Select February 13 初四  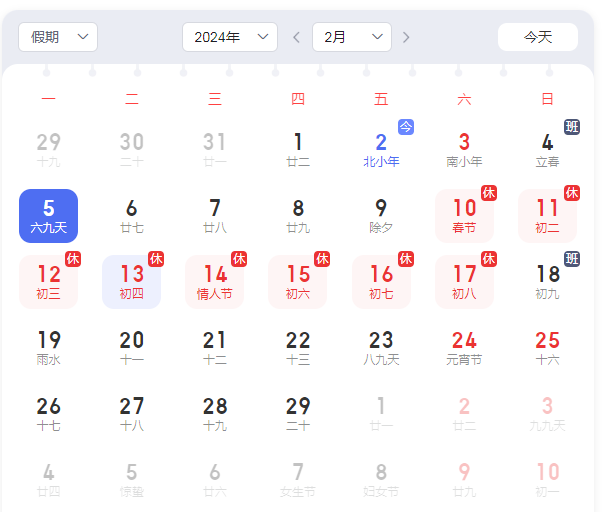(x=131, y=282)
